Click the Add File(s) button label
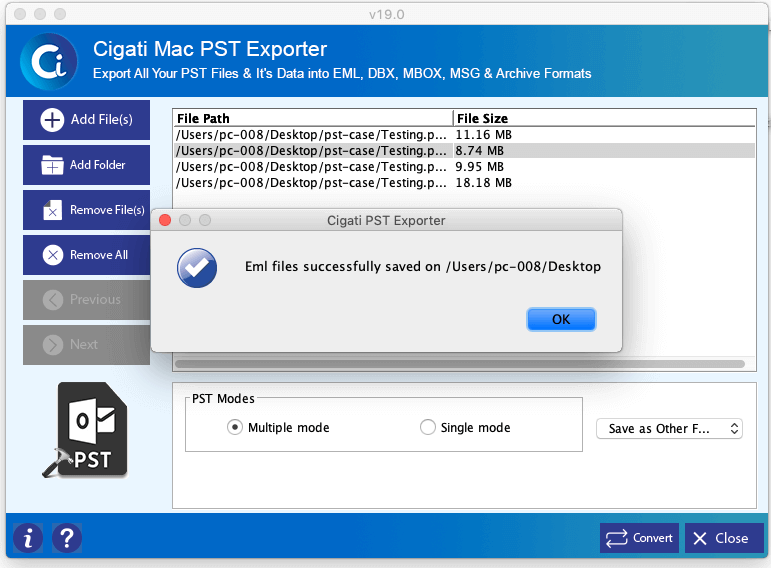 [101, 120]
